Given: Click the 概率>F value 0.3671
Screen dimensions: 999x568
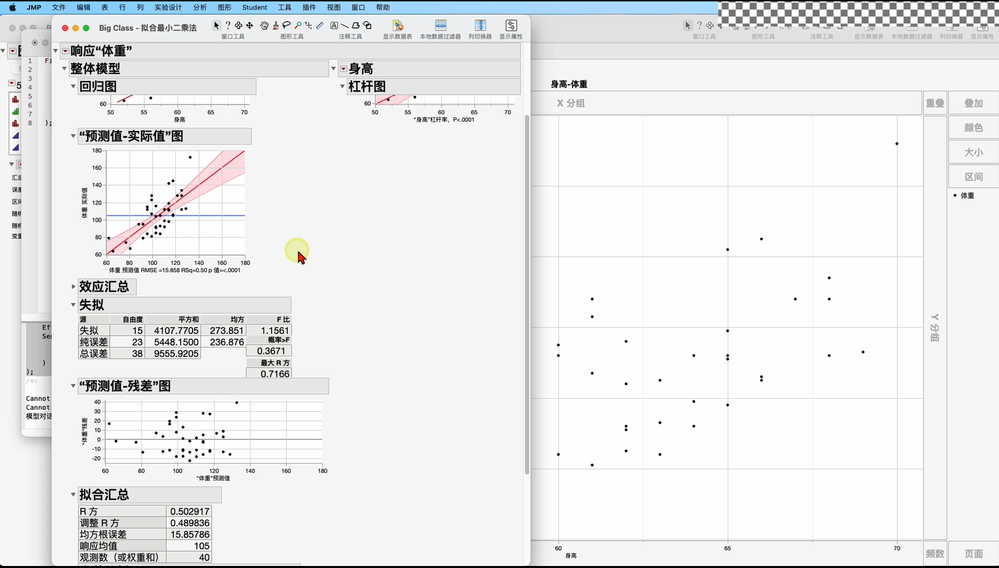Looking at the screenshot, I should (x=271, y=351).
